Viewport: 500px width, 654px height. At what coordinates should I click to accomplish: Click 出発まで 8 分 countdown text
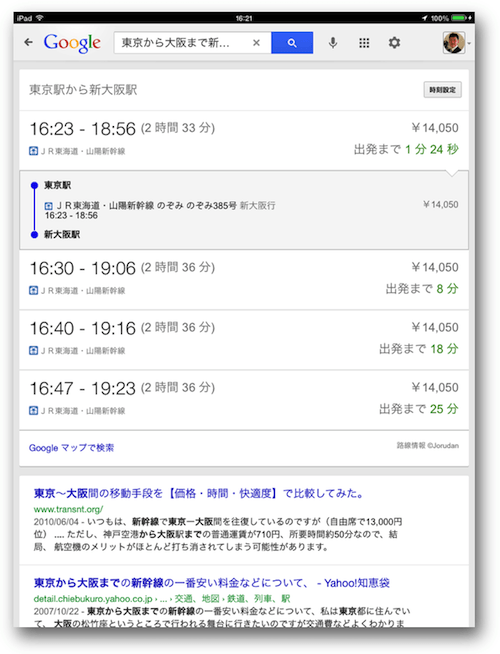(x=422, y=289)
